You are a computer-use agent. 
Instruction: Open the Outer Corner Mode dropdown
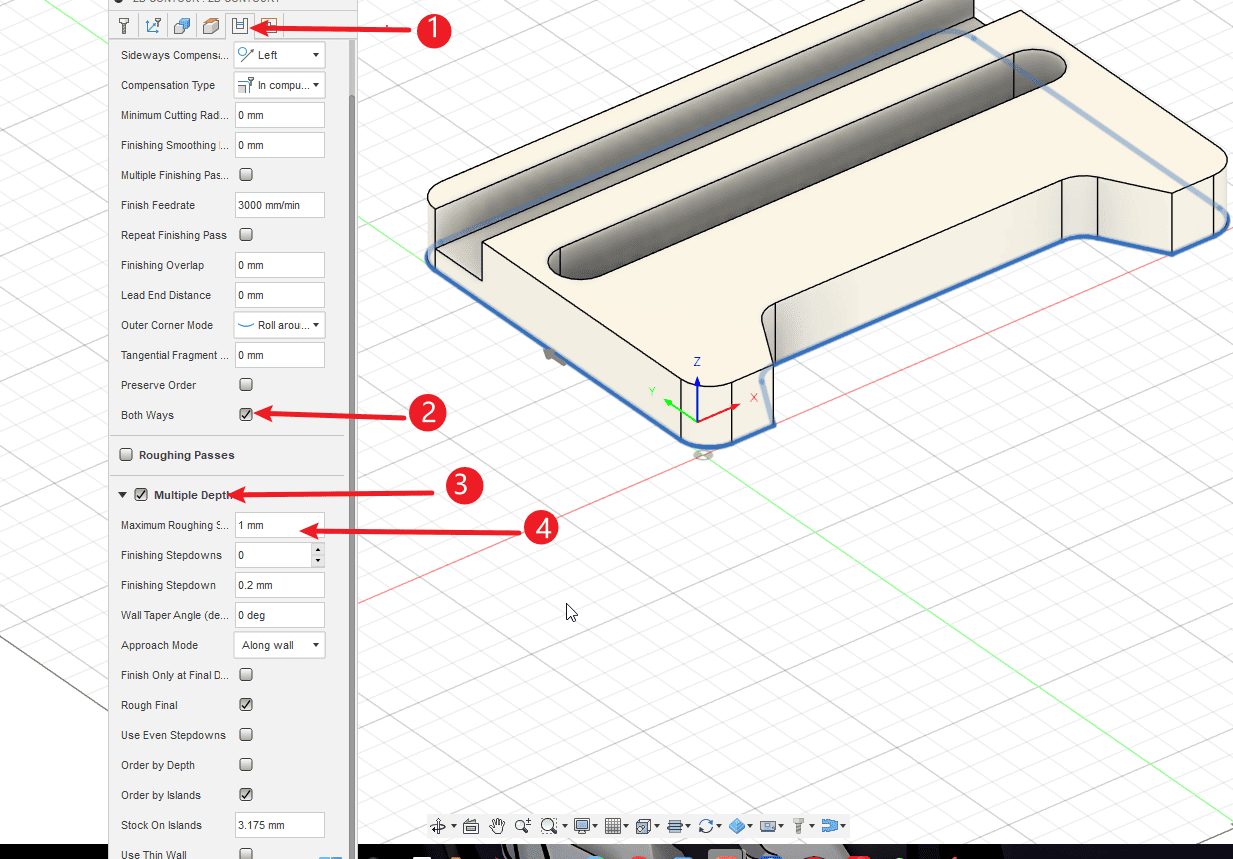[x=279, y=325]
